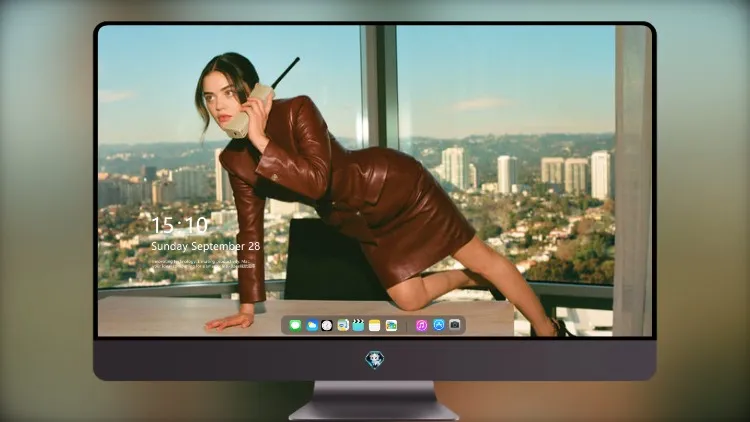This screenshot has width=750, height=422.
Task: Launch the Camera app from dock
Action: coord(455,325)
